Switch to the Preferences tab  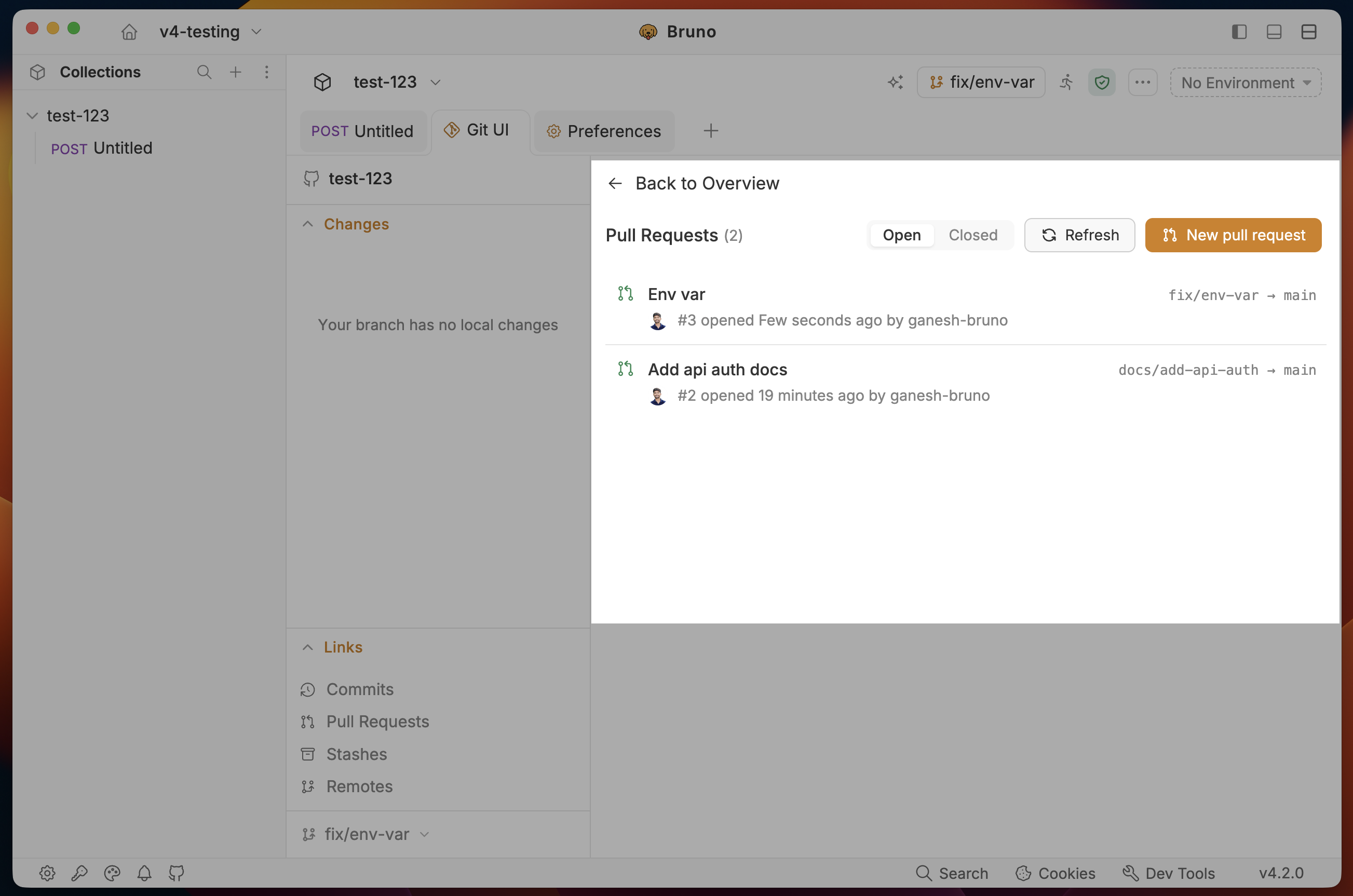pyautogui.click(x=604, y=131)
